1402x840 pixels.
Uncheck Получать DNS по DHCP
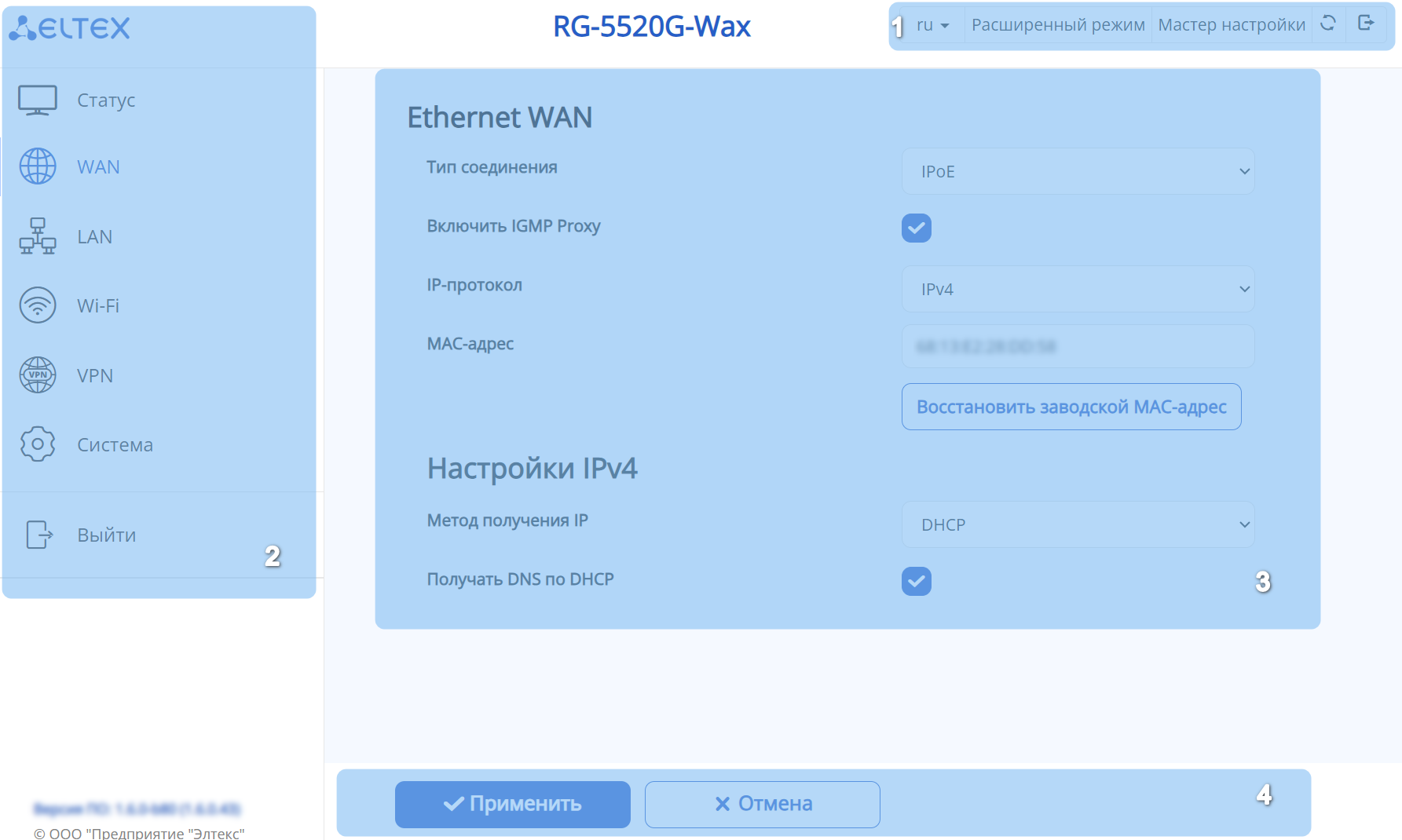[x=917, y=581]
